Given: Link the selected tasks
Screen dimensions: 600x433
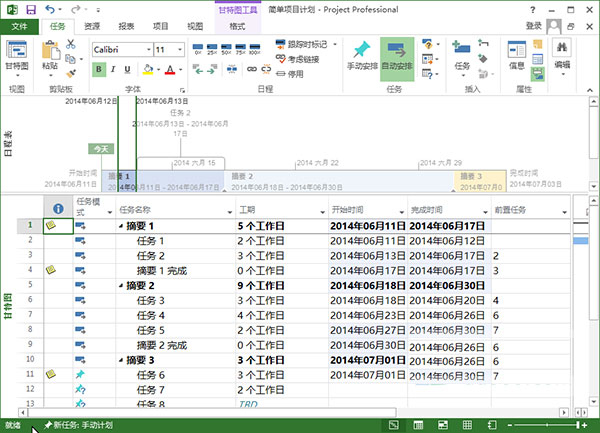Looking at the screenshot, I should [251, 69].
